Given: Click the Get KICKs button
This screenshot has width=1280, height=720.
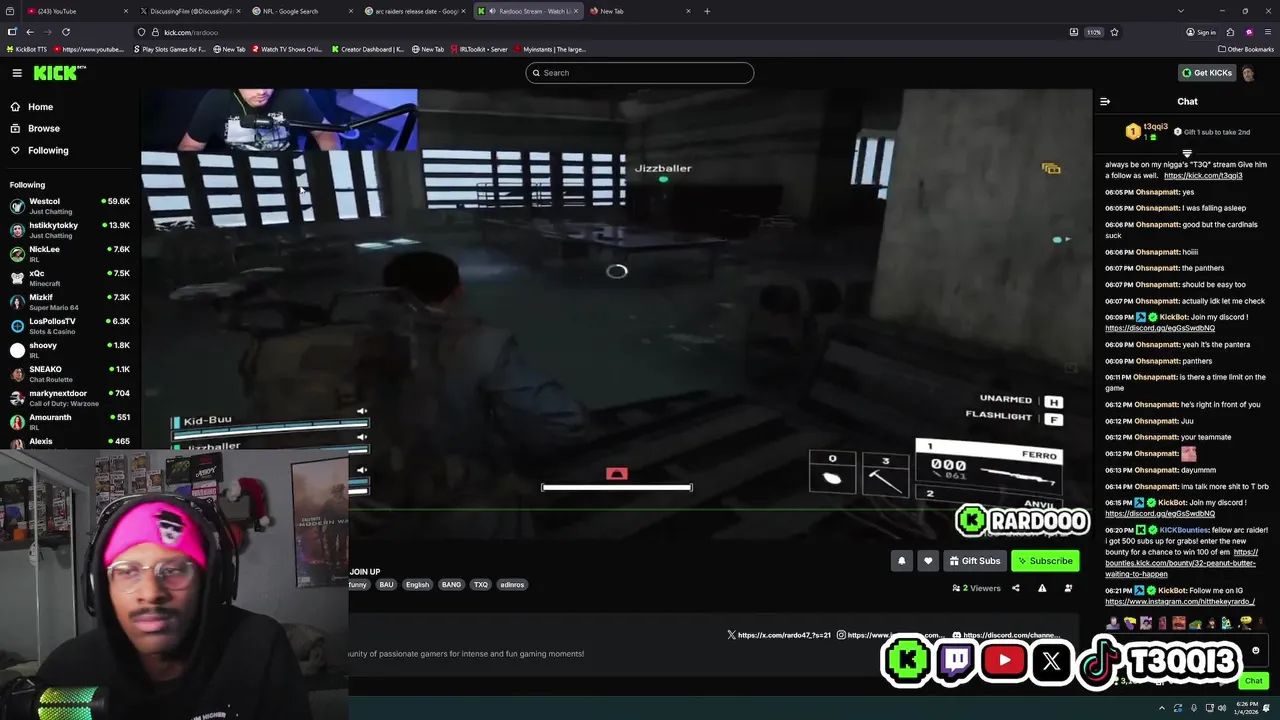Looking at the screenshot, I should [1207, 73].
